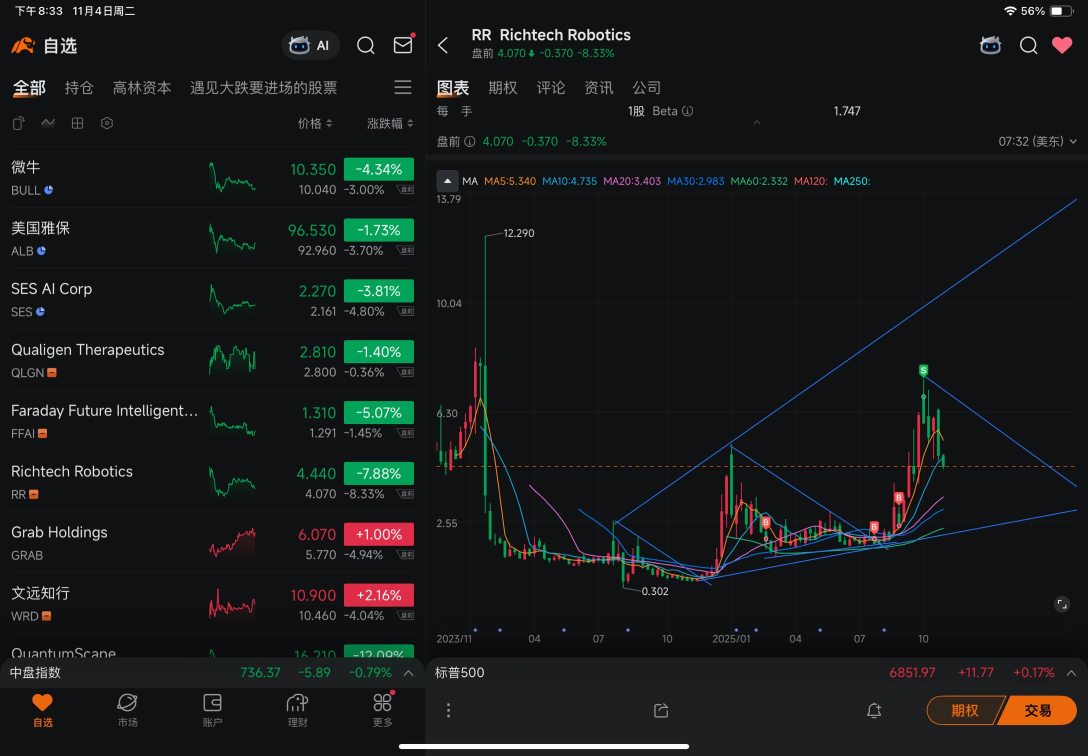Collapse the MA indicator legend arrow
The width and height of the screenshot is (1088, 756).
[x=446, y=181]
